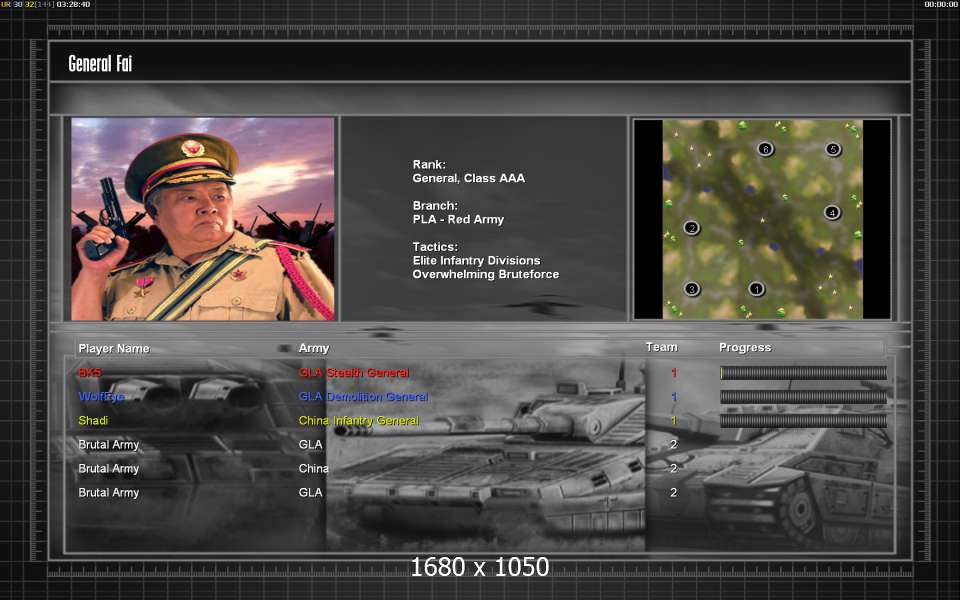Pick start position 3 on the minimap
The height and width of the screenshot is (600, 960).
click(691, 289)
